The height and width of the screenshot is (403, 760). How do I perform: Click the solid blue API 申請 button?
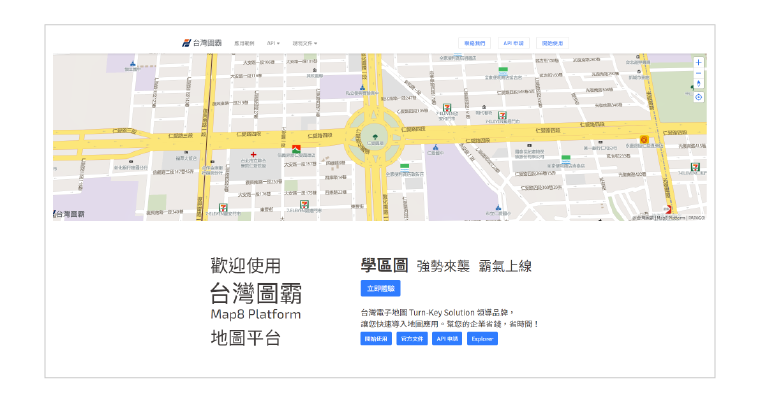click(447, 339)
